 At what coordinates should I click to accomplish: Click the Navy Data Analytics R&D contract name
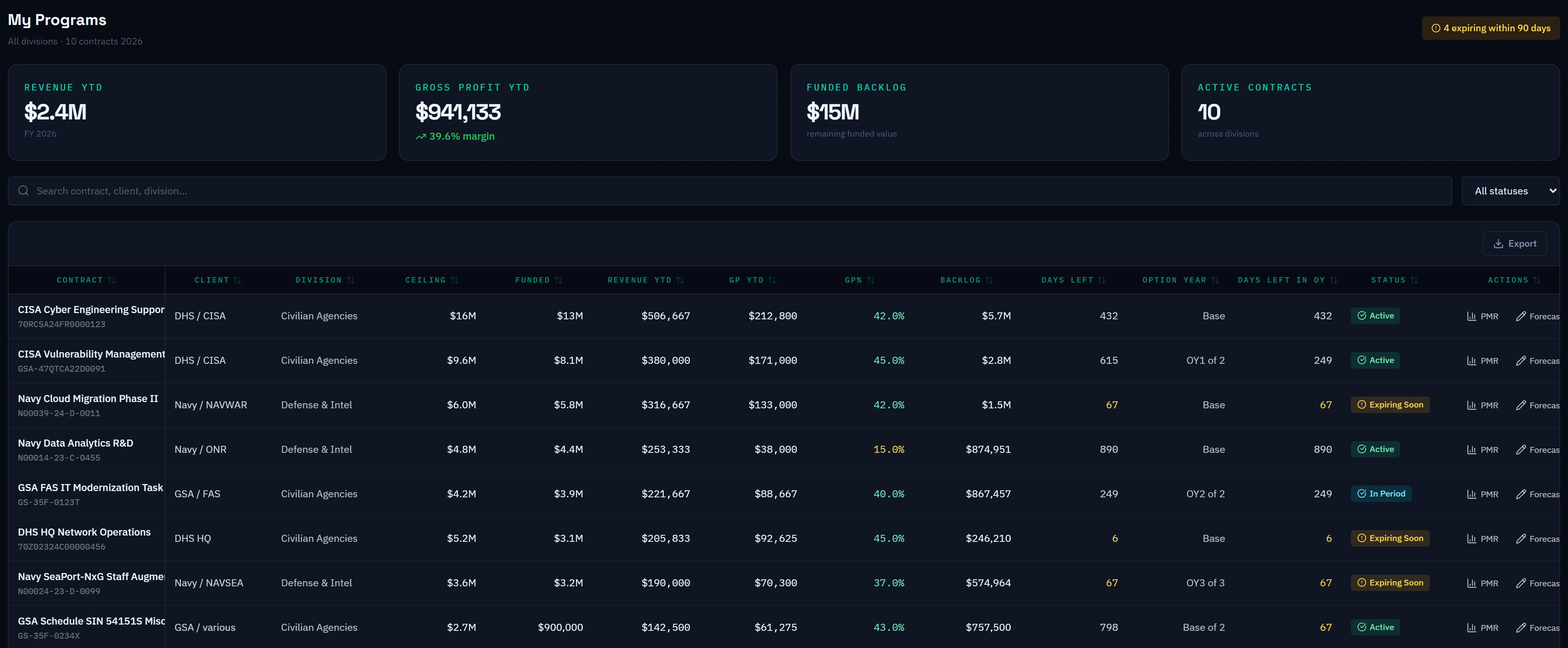[x=75, y=443]
